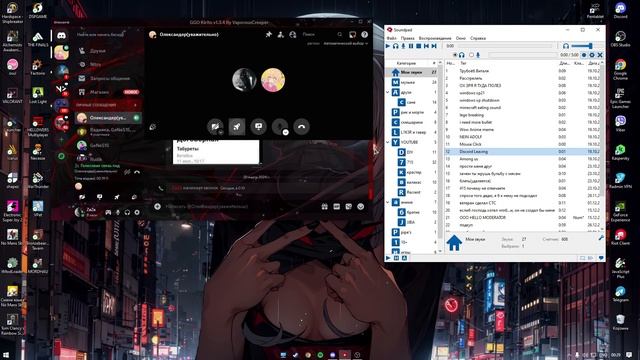Select the 'OOO HELLO MODERATOR' sound row

pos(522,218)
